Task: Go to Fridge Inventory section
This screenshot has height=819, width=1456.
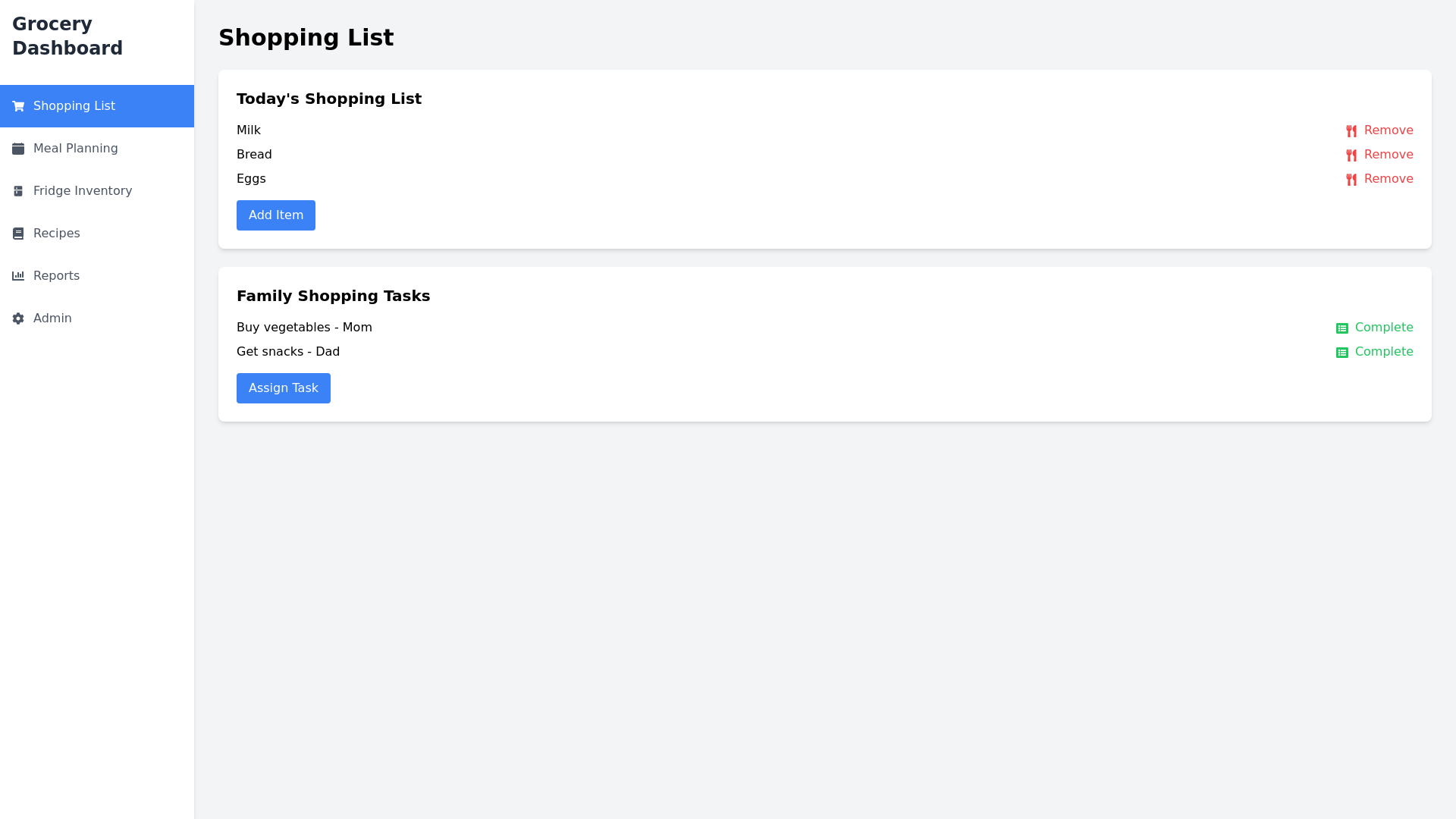Action: point(83,191)
